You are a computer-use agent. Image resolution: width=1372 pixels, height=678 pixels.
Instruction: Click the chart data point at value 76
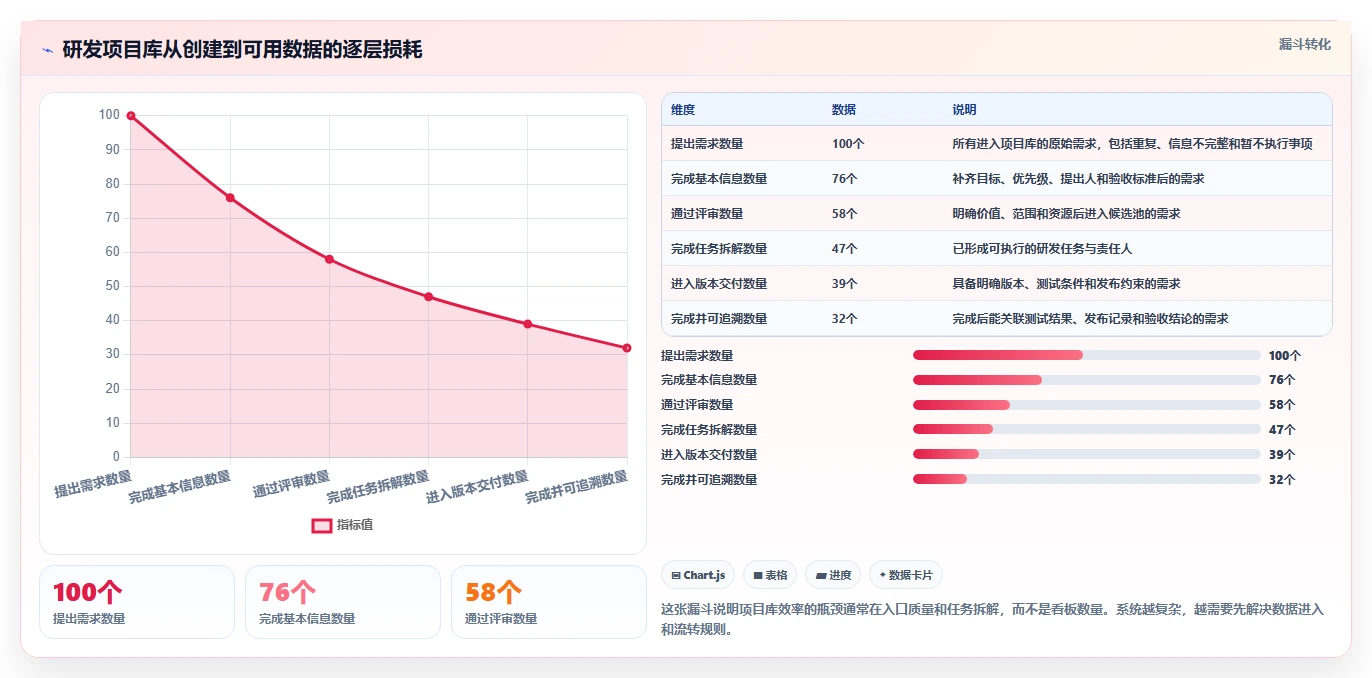pyautogui.click(x=230, y=198)
